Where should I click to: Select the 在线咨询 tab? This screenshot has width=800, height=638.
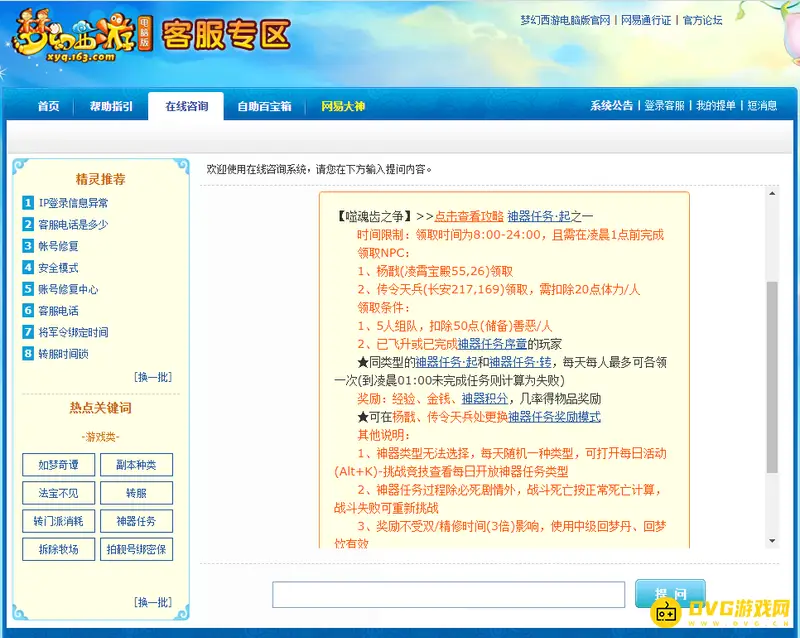click(x=186, y=106)
